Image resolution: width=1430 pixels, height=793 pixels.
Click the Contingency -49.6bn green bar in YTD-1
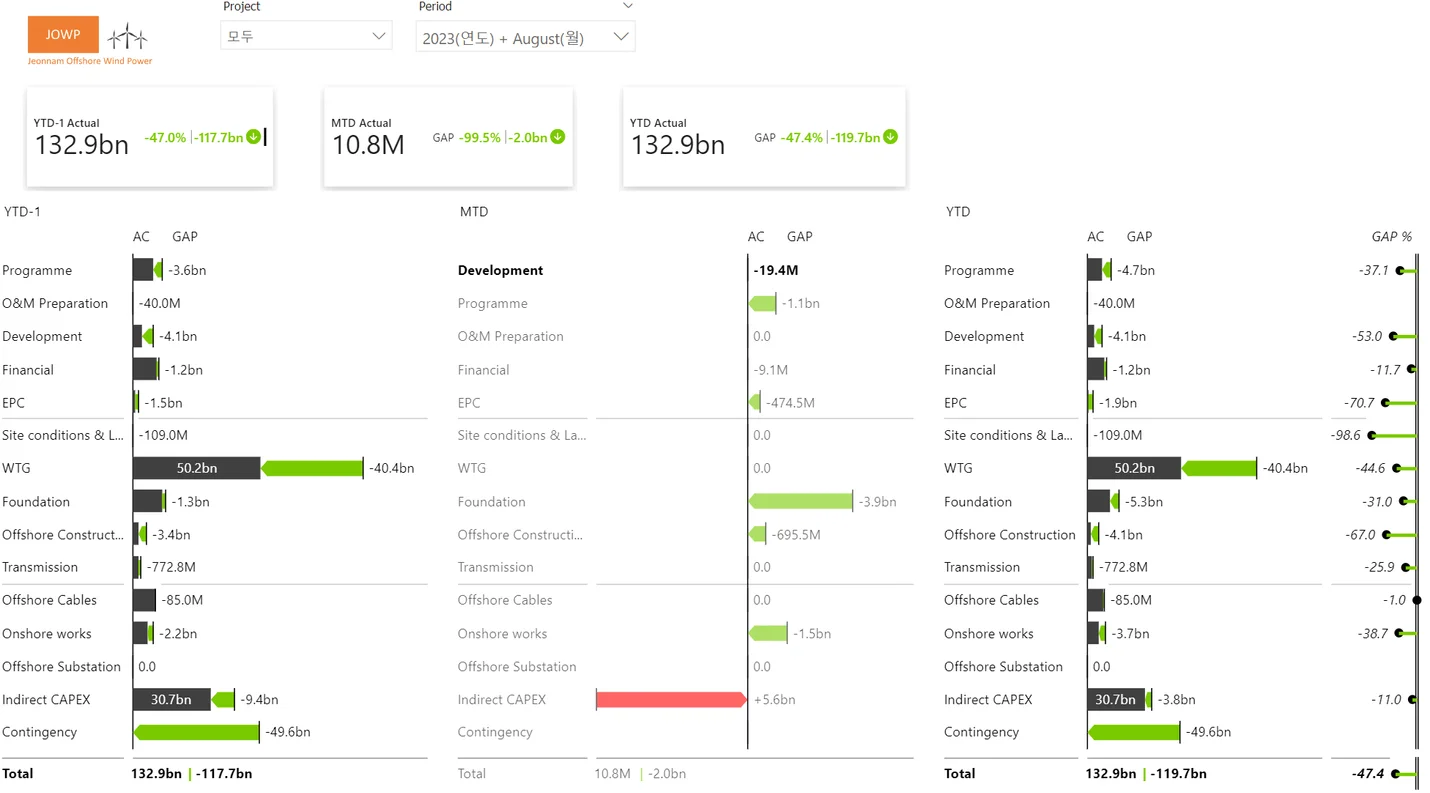click(196, 732)
